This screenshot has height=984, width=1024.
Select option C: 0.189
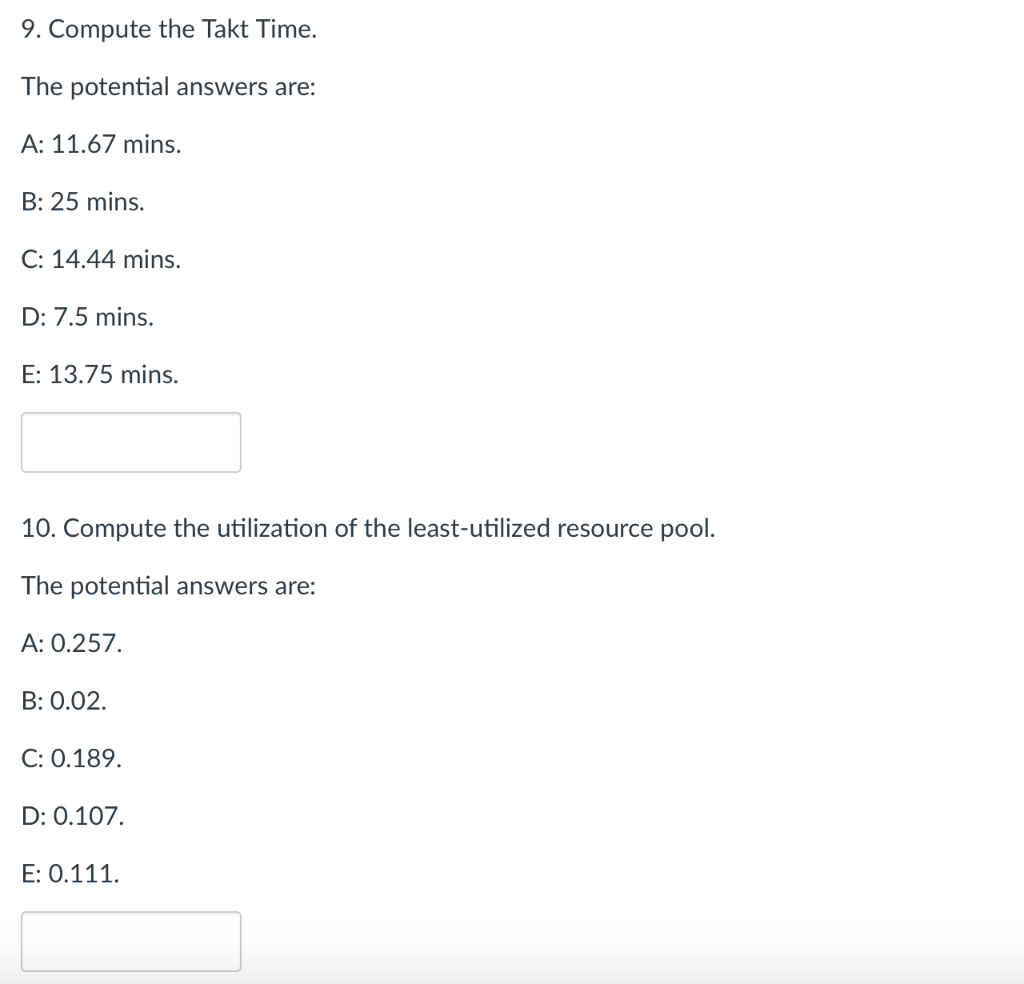coord(72,759)
